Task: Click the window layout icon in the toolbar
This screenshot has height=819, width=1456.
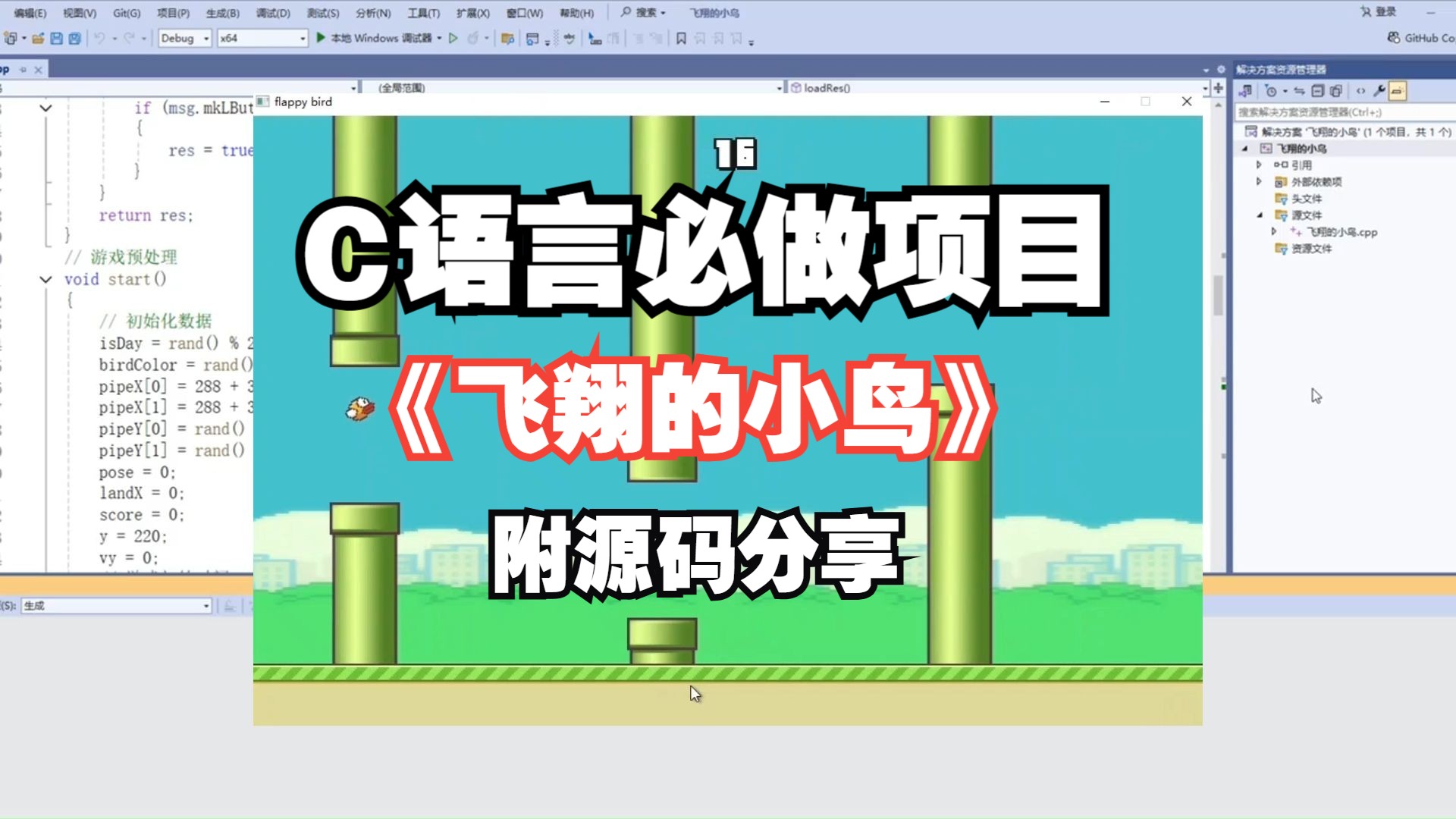Action: (532, 38)
